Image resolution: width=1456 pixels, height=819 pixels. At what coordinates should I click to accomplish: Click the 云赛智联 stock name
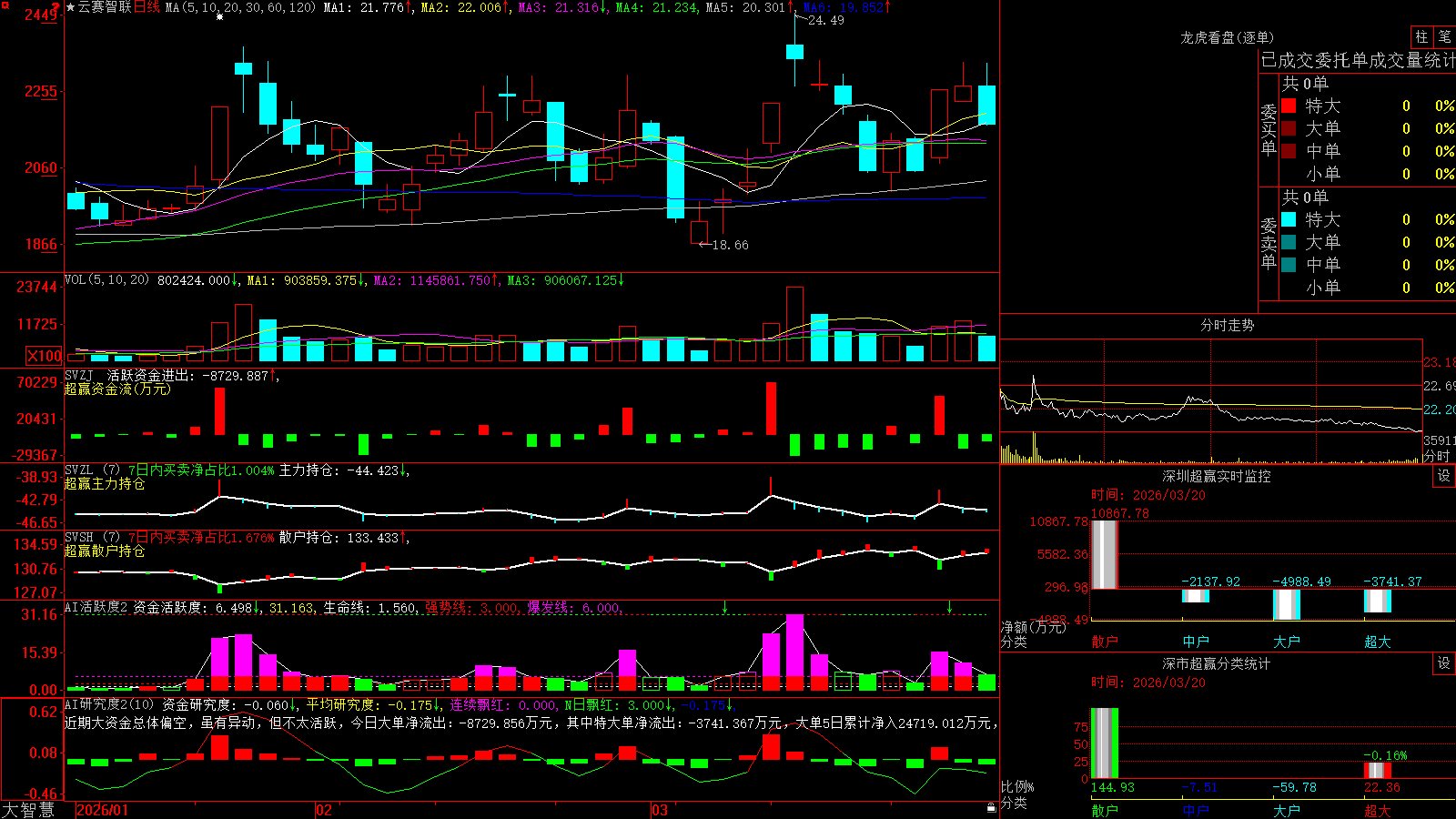[x=105, y=7]
